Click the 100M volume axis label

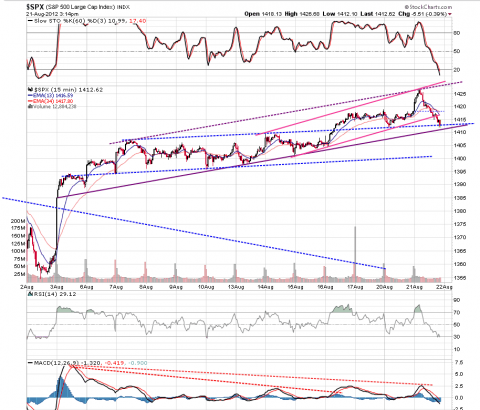point(18,251)
